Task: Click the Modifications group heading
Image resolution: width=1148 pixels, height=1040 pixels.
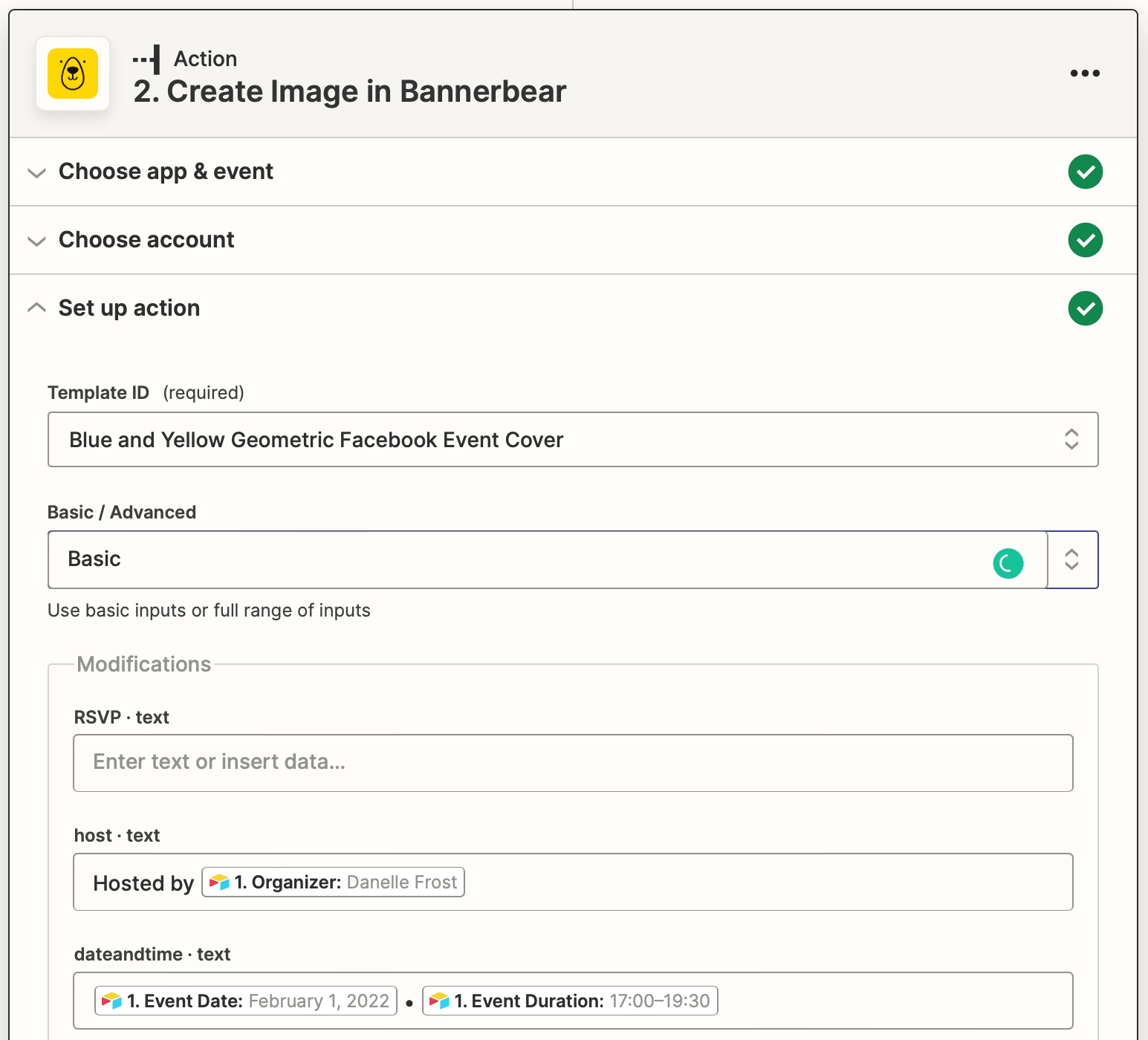Action: tap(144, 664)
